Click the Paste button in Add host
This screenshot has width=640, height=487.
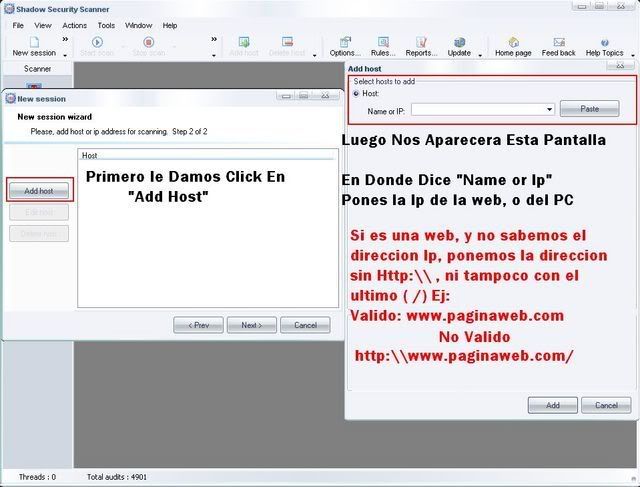pos(590,109)
